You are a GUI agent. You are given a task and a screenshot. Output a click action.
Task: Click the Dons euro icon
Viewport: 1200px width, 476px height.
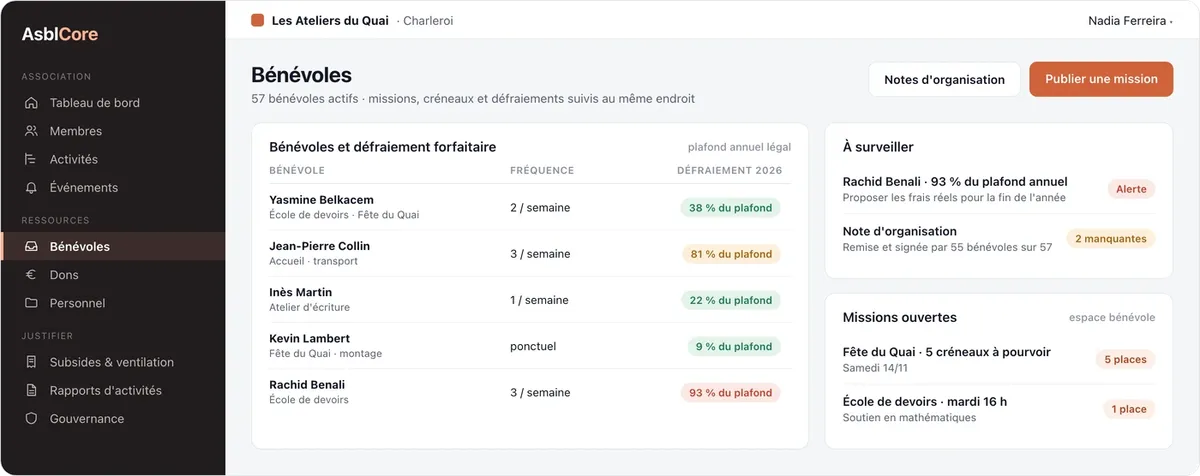click(31, 275)
